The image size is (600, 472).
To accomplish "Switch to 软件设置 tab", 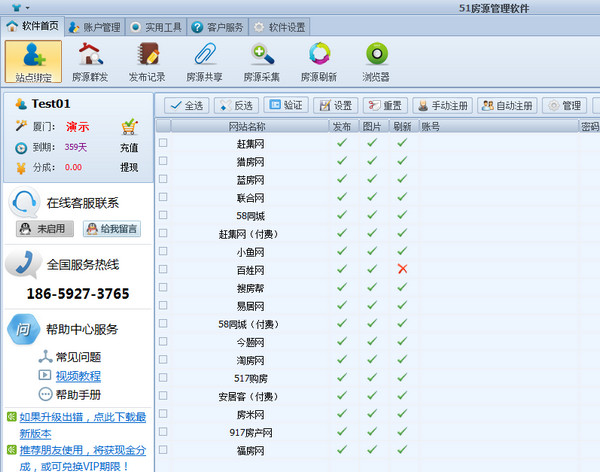I will pyautogui.click(x=280, y=27).
